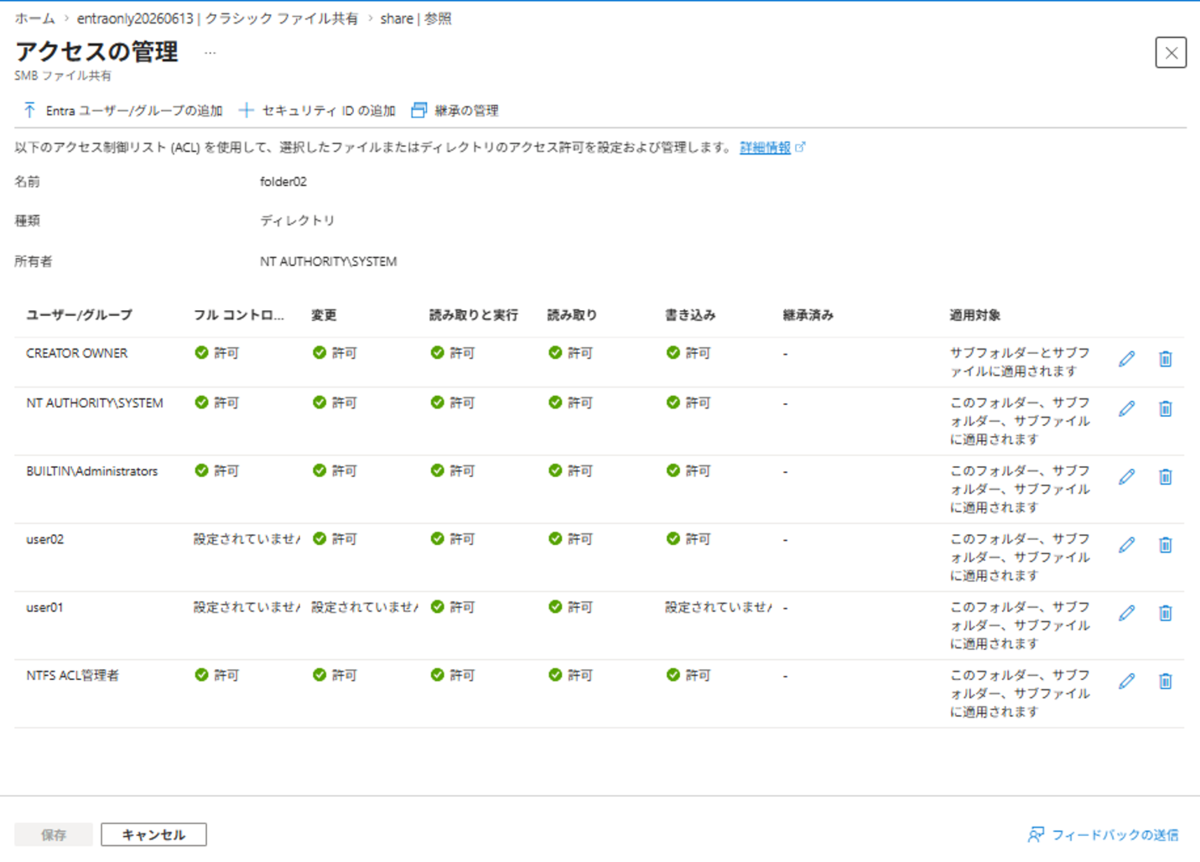Click the 継承済み column header
1200x862 pixels.
click(x=808, y=315)
